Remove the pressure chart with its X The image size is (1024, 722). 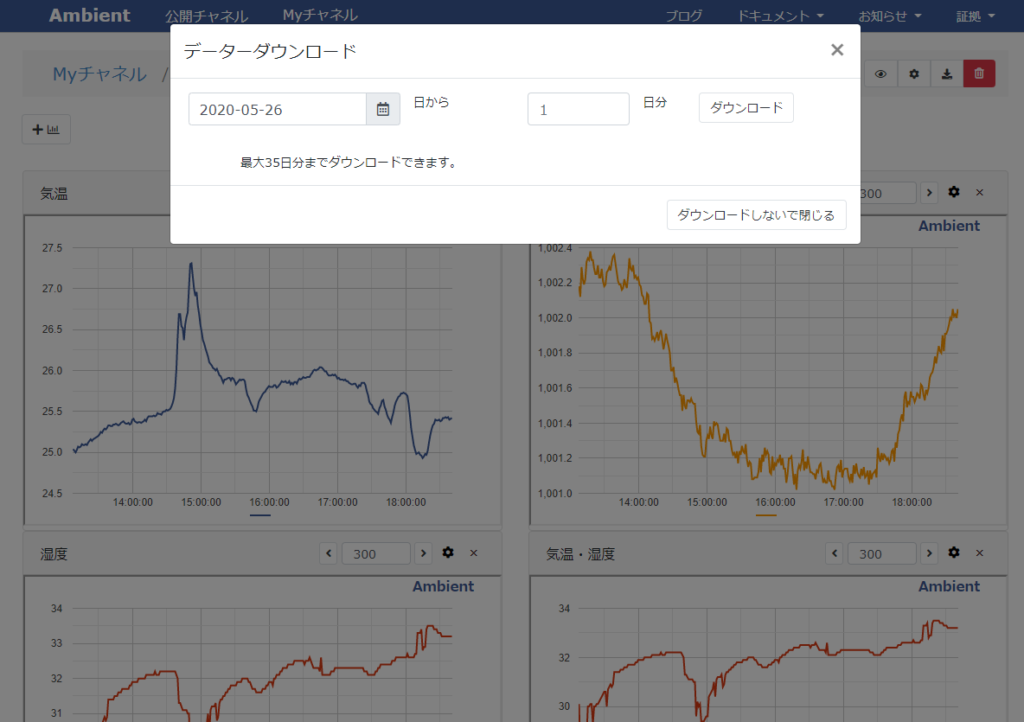[980, 193]
